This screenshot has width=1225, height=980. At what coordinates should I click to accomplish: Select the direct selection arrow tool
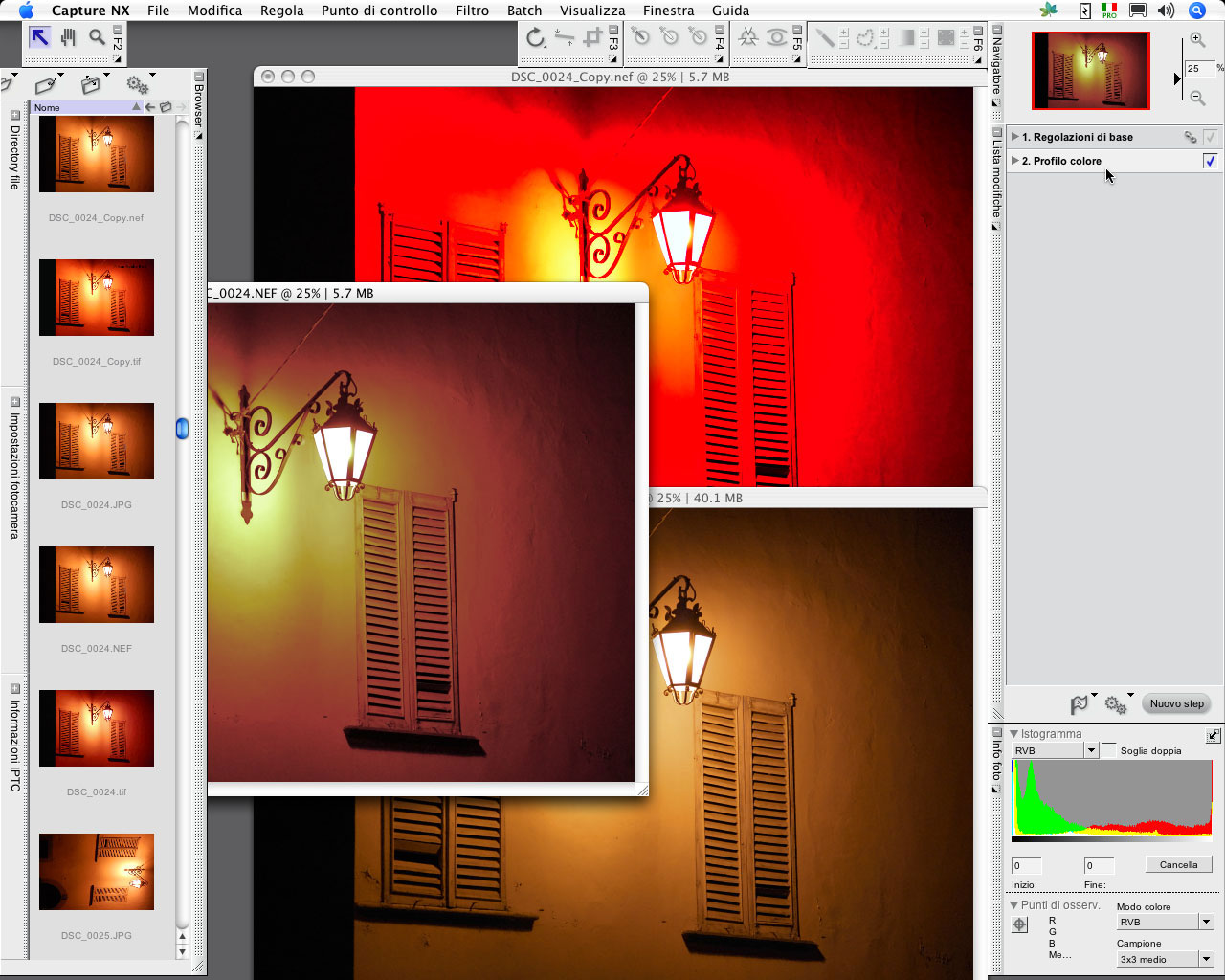(39, 37)
